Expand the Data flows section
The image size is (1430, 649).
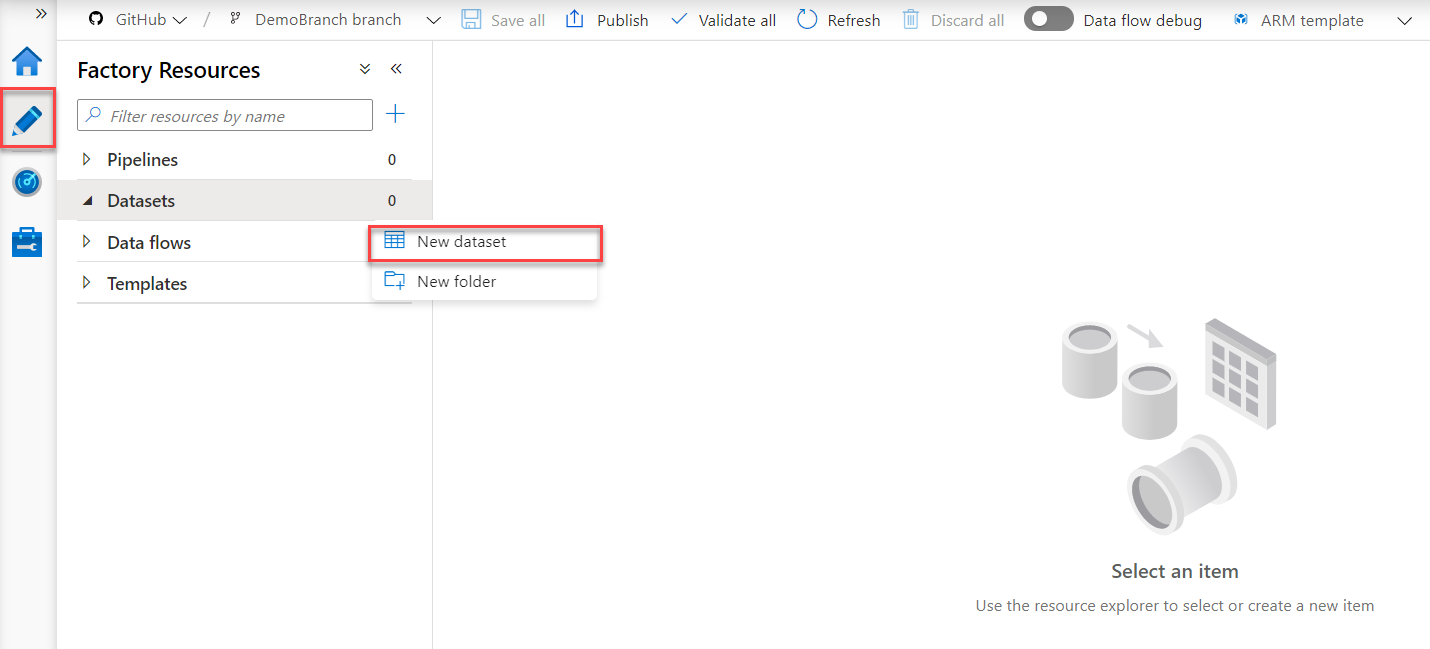point(87,243)
